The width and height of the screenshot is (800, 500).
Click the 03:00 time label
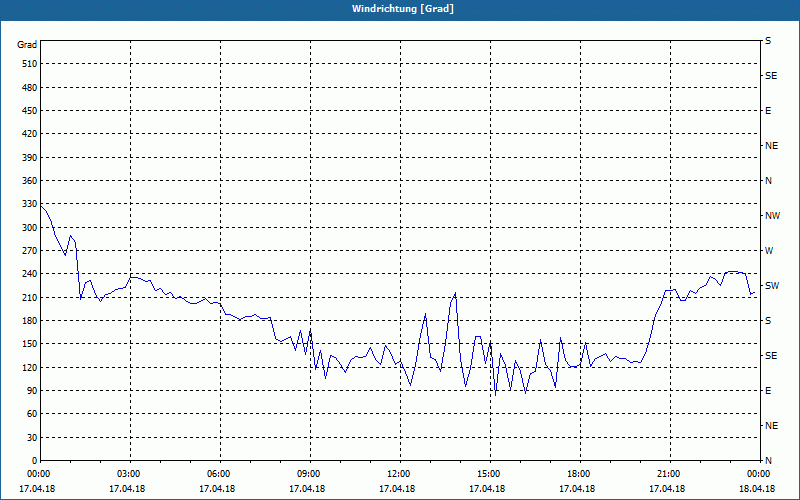pos(131,473)
